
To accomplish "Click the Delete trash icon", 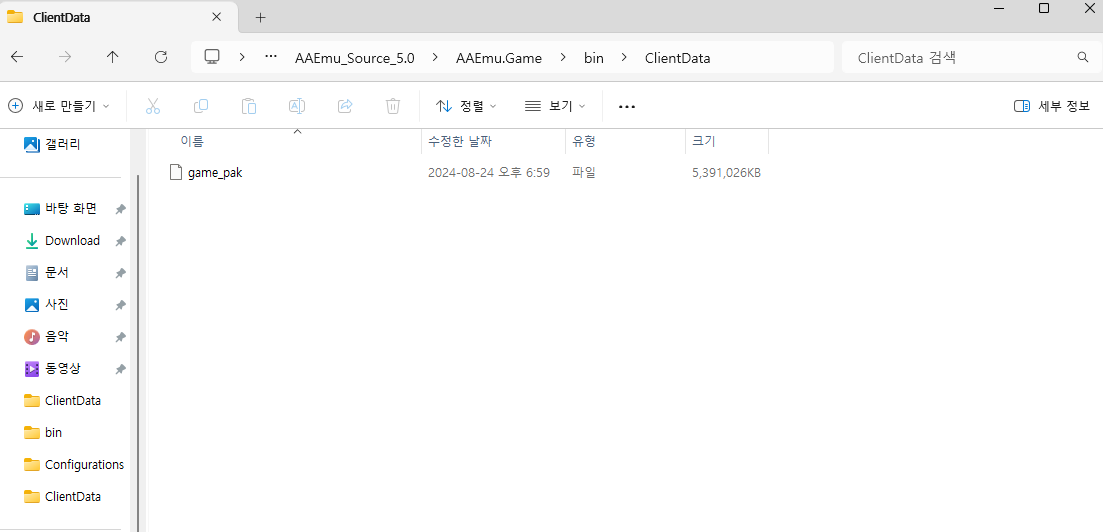I will 393,106.
